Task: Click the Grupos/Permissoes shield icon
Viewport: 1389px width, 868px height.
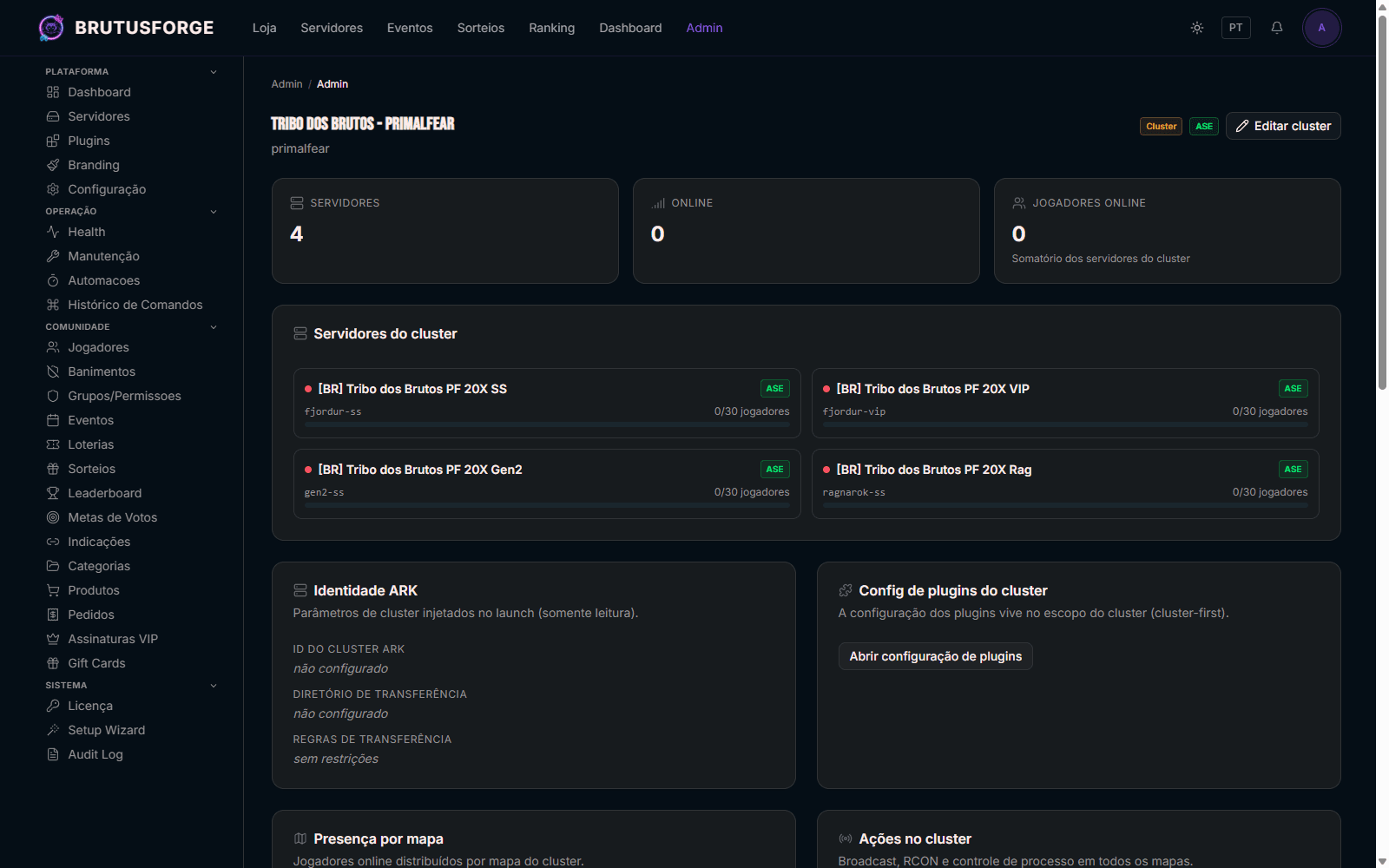Action: 53,396
